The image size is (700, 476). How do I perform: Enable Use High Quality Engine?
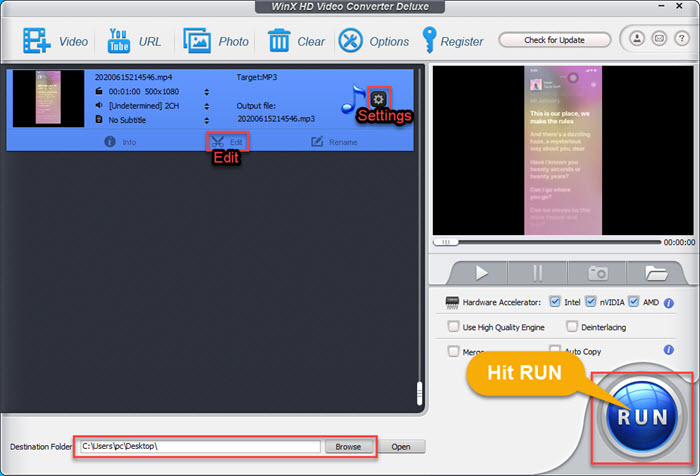[x=454, y=326]
